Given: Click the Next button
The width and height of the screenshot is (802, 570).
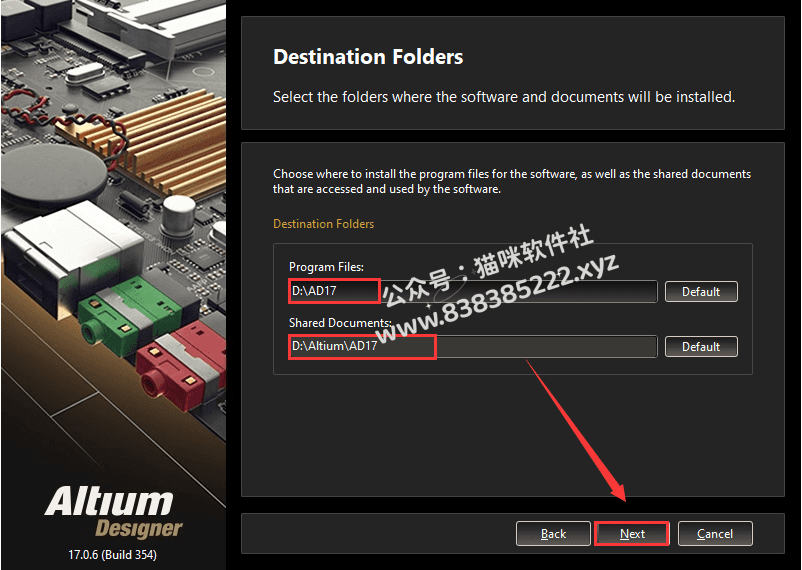Looking at the screenshot, I should (x=632, y=534).
